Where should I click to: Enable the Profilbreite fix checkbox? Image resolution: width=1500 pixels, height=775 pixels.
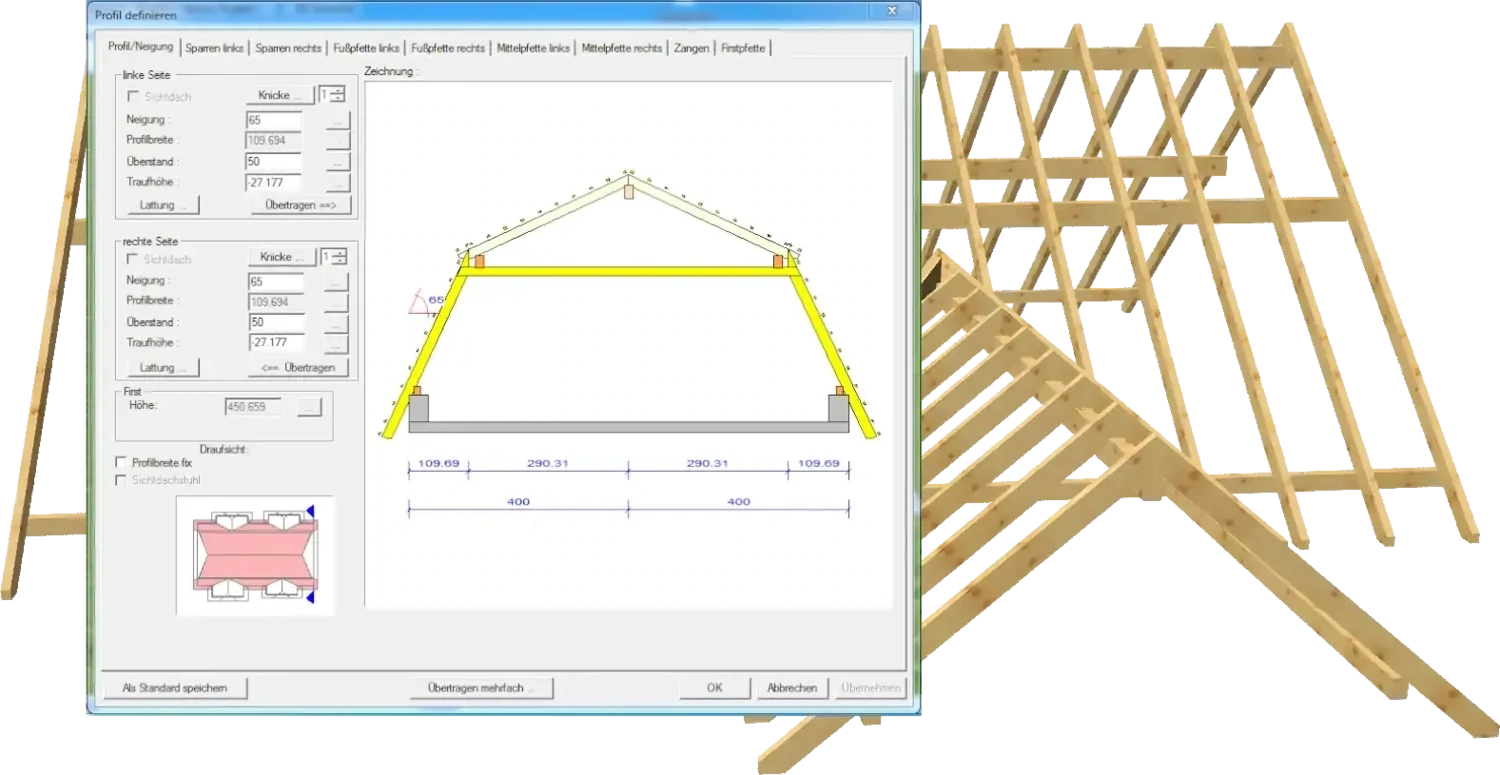tap(121, 463)
